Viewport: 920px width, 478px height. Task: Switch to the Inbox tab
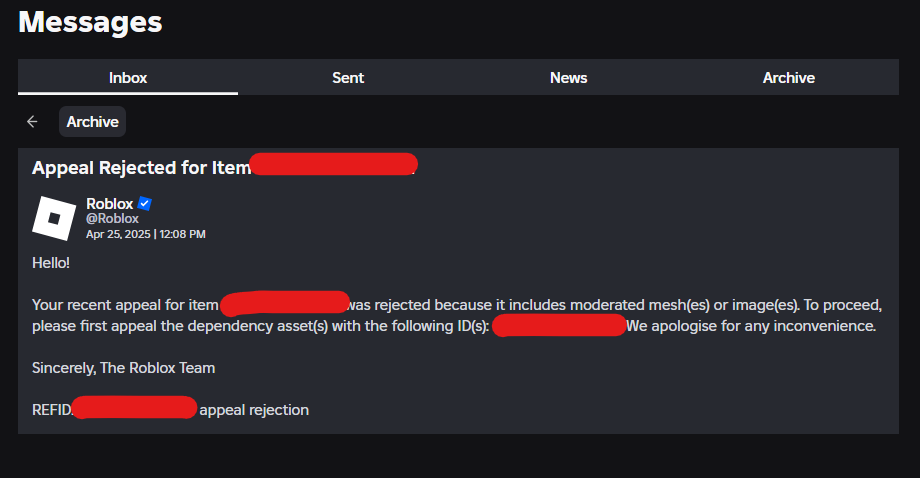(128, 77)
